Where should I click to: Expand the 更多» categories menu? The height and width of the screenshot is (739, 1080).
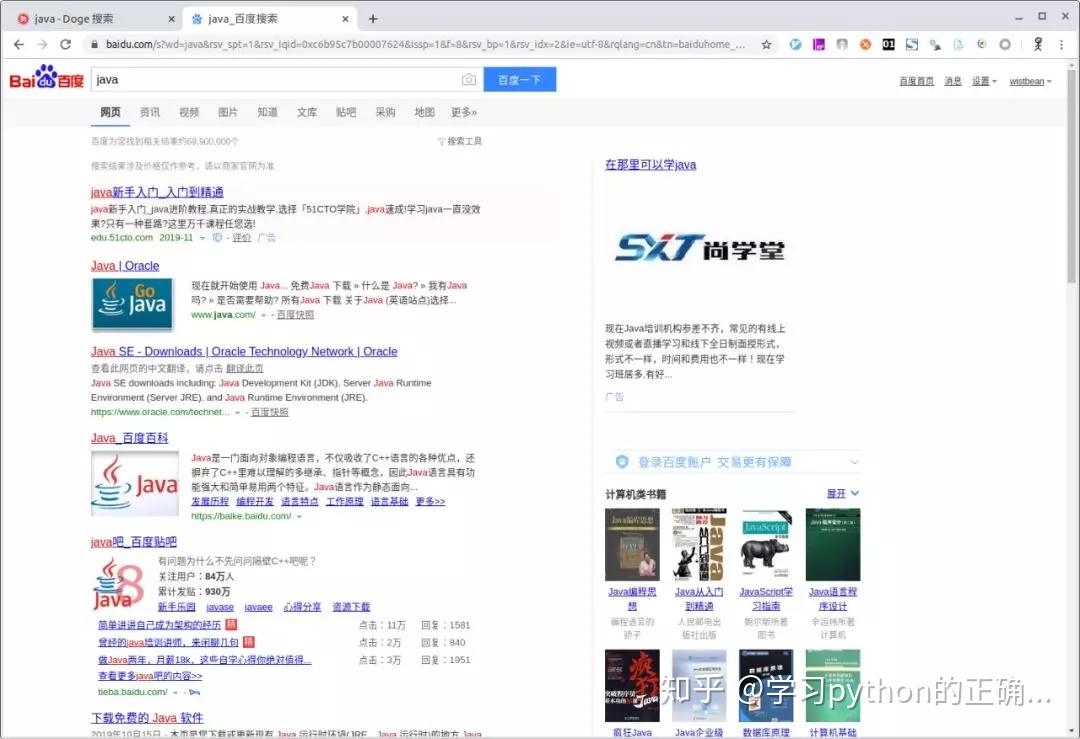tap(464, 112)
